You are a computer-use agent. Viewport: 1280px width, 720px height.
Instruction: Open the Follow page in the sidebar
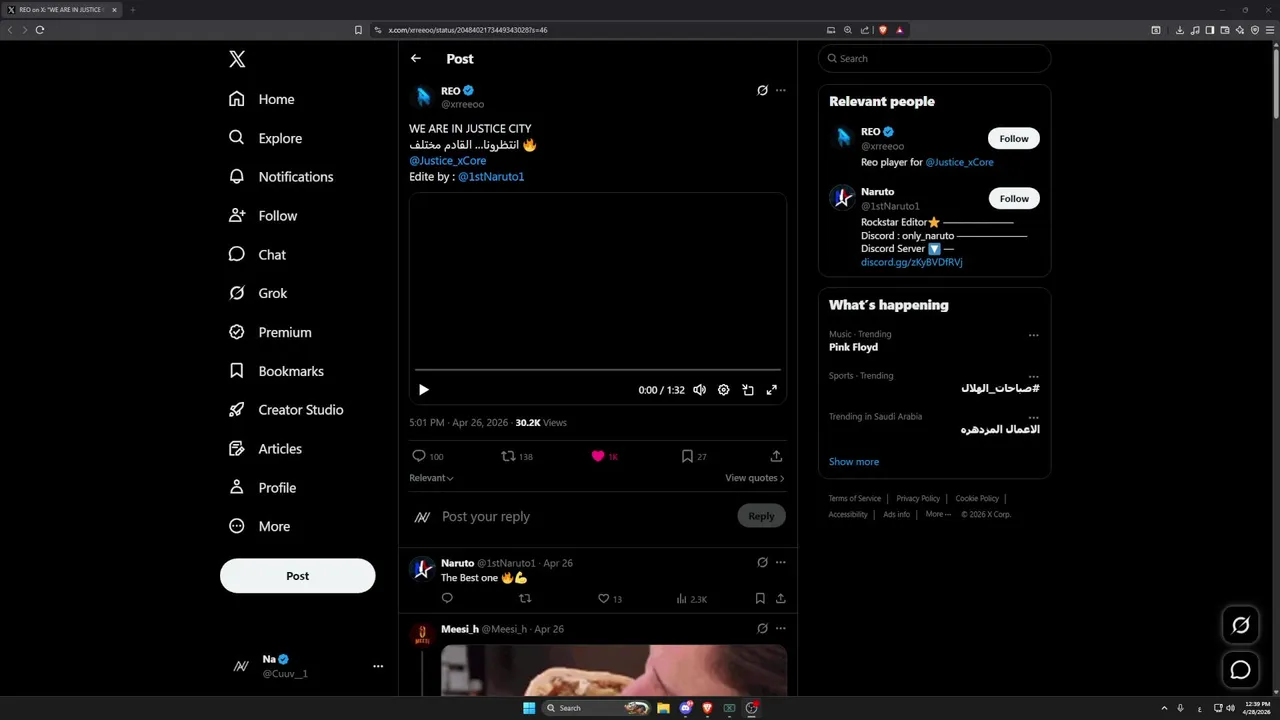pyautogui.click(x=263, y=216)
